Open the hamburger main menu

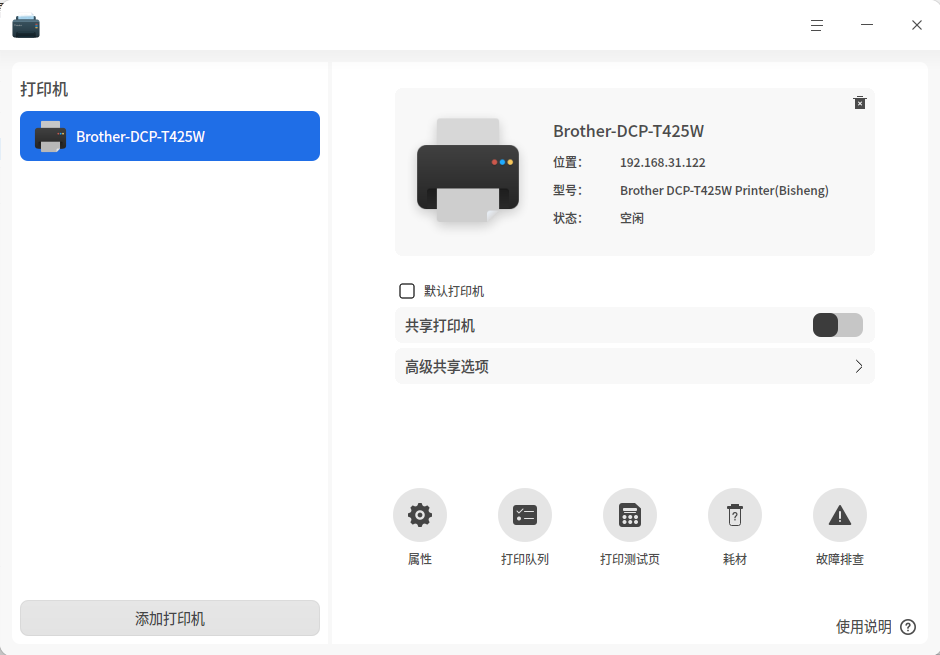[817, 25]
